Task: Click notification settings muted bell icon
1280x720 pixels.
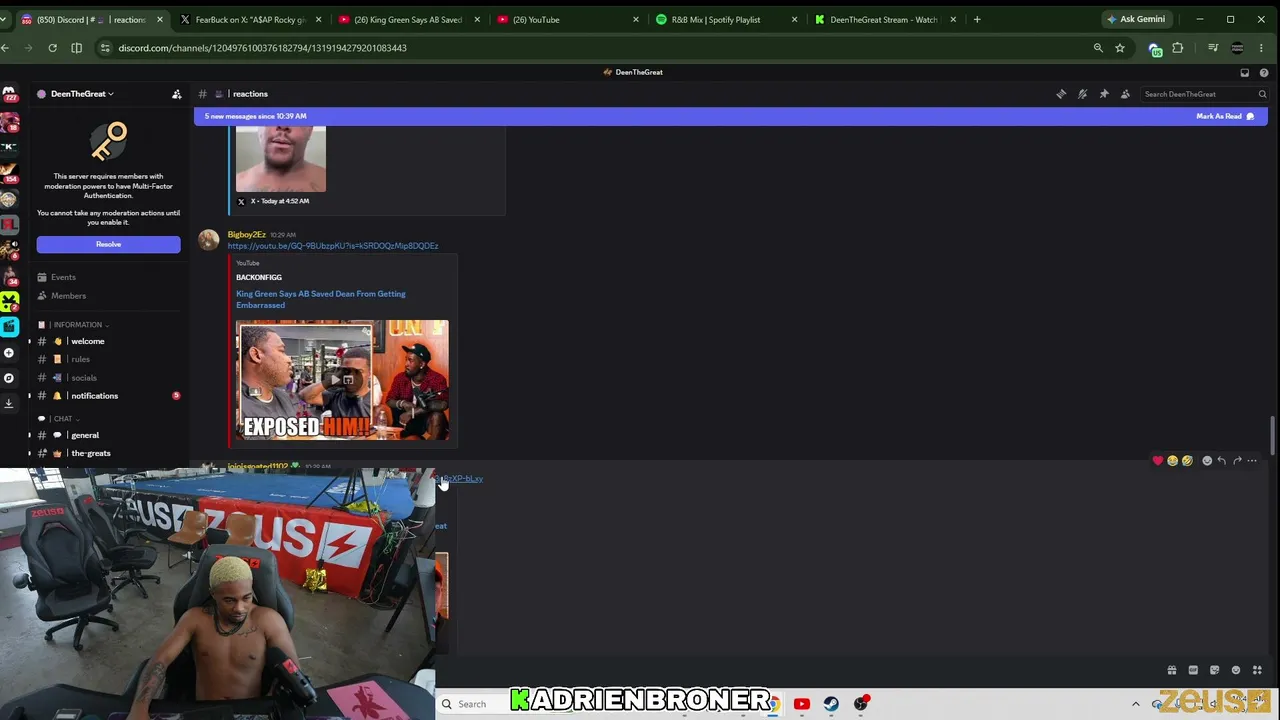Action: 1082,94
